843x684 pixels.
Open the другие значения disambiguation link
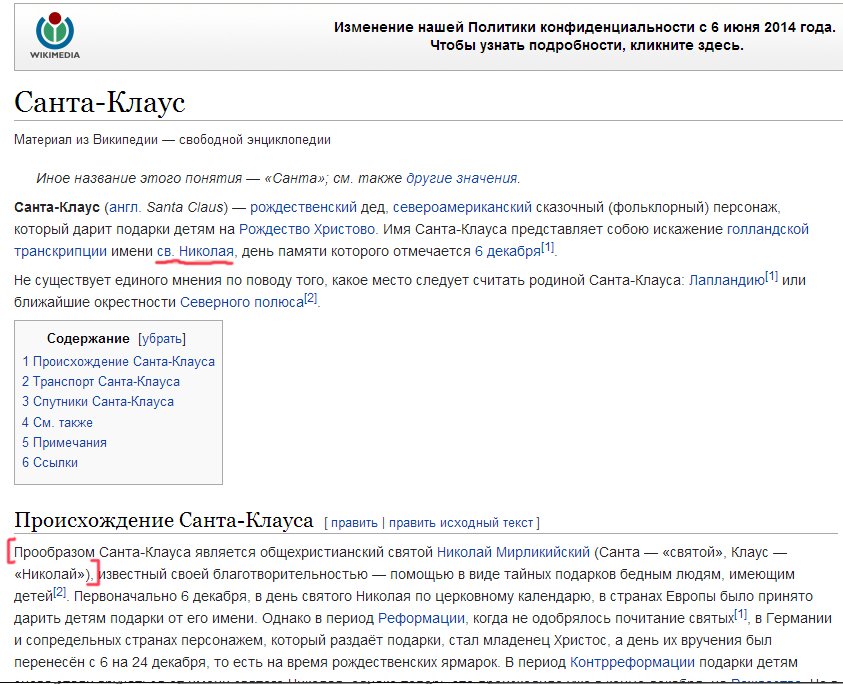[461, 178]
